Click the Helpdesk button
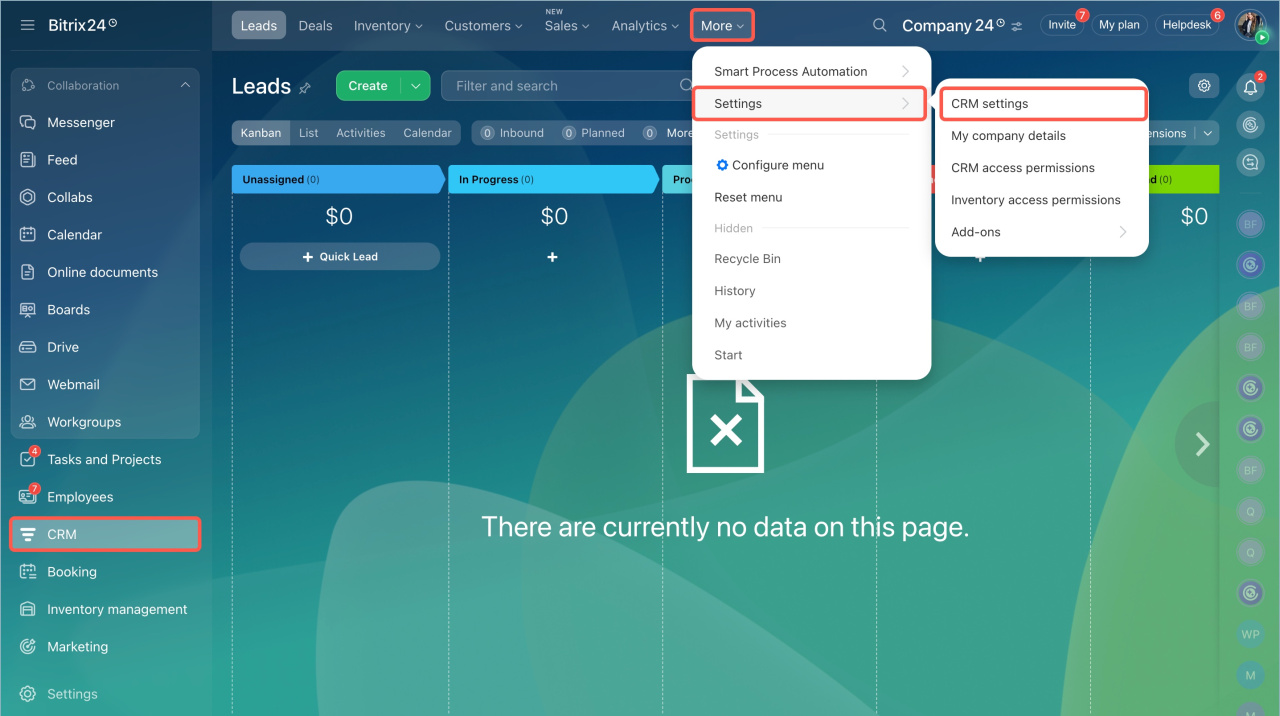 point(1187,25)
